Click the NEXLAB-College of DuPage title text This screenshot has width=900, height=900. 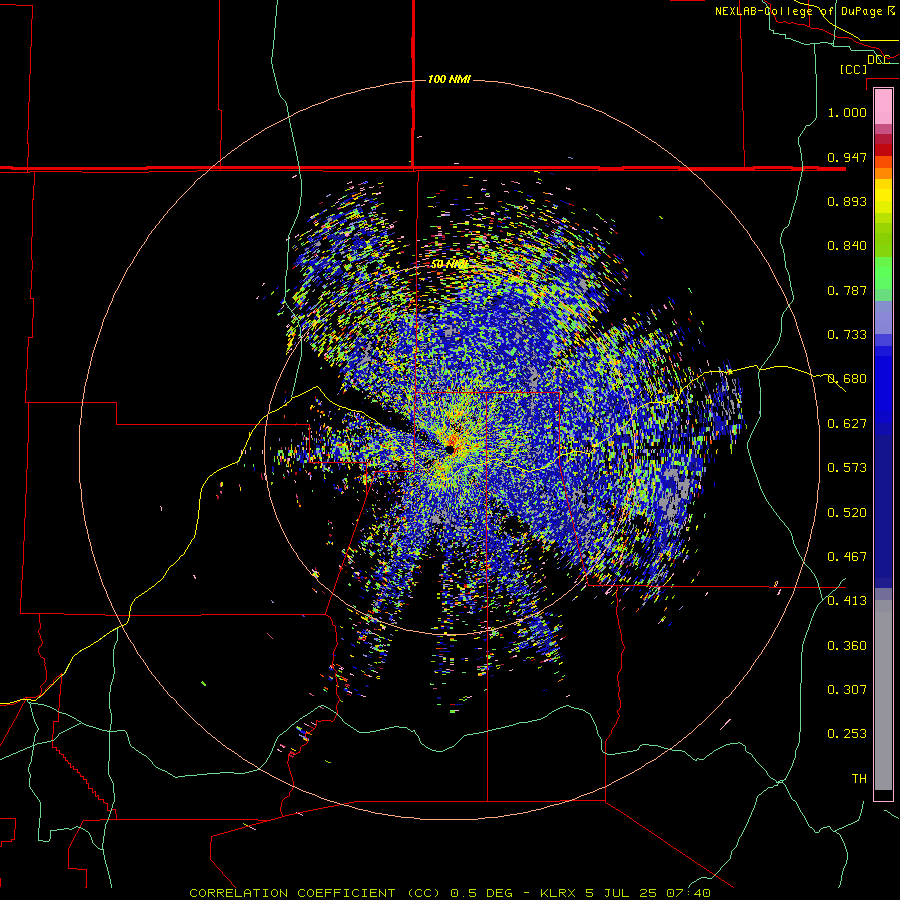pyautogui.click(x=804, y=11)
